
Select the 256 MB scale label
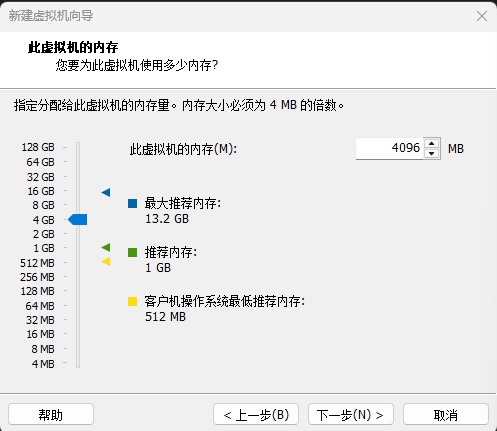[37, 277]
